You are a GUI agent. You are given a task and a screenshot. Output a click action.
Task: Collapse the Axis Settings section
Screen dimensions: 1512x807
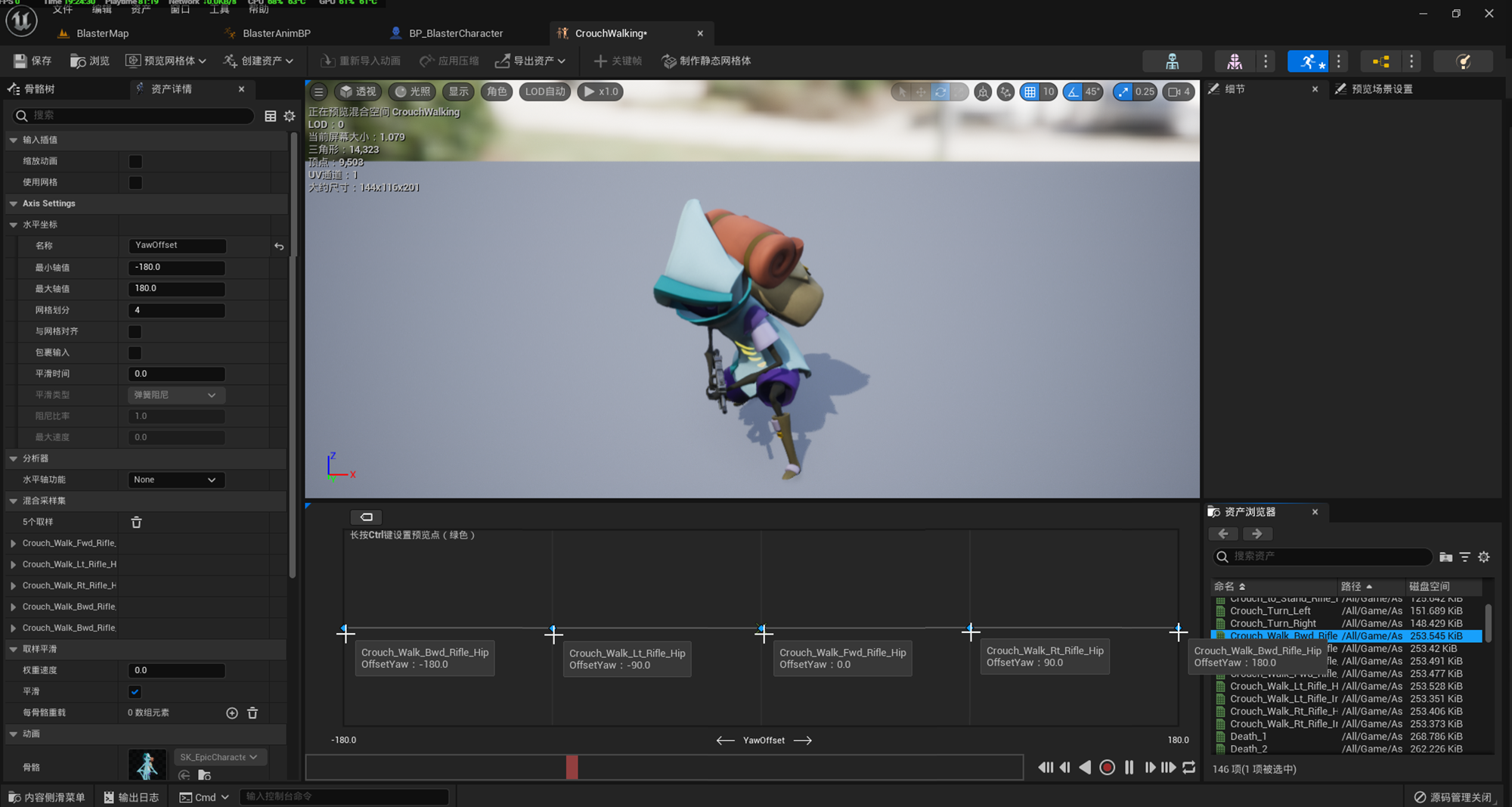pos(13,203)
